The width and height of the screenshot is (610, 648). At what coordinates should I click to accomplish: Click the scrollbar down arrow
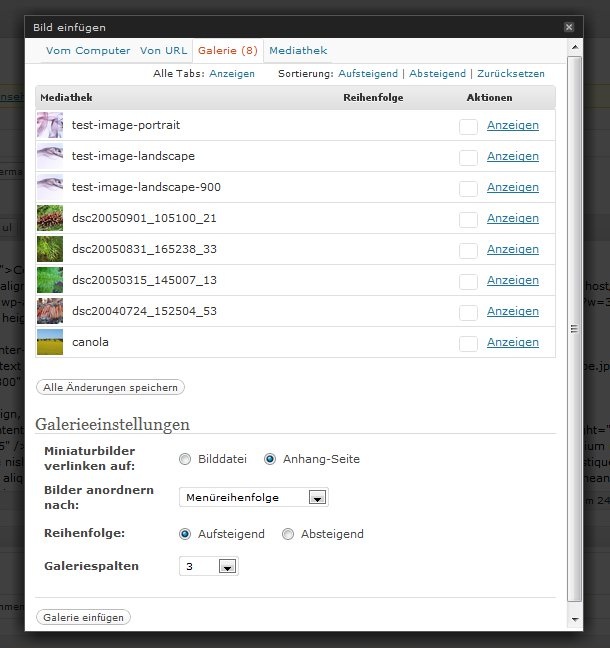click(575, 619)
